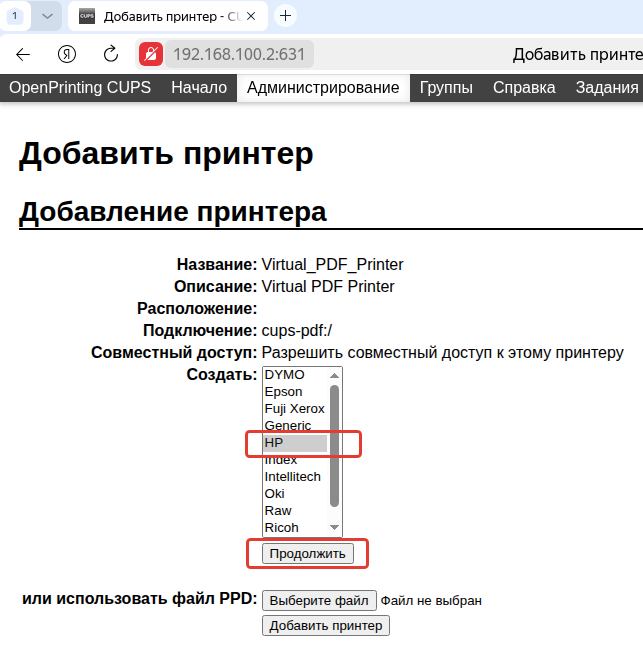Select Intellitech in the manufacturer list
This screenshot has height=645, width=643.
tap(295, 477)
